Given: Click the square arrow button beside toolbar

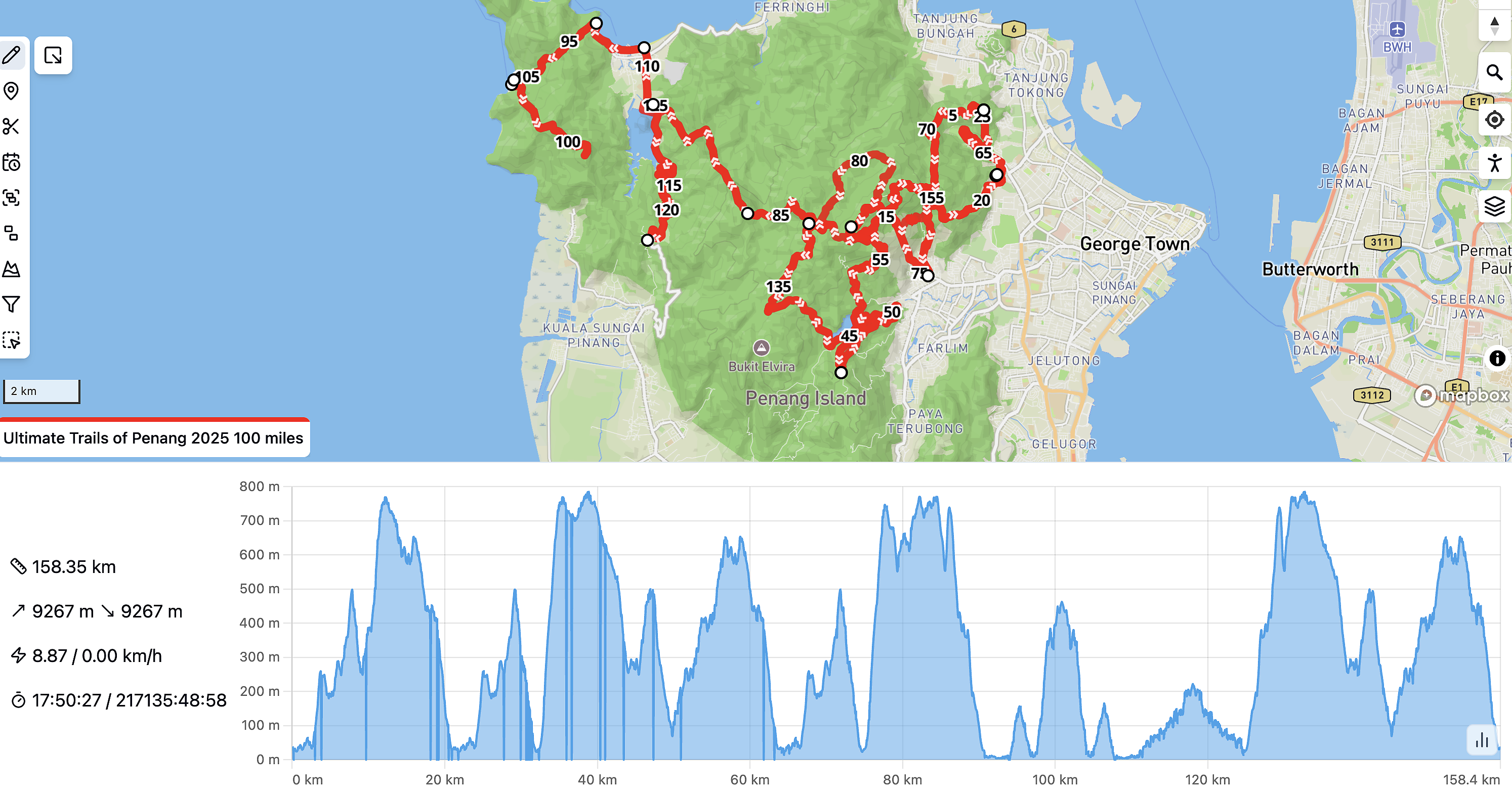Looking at the screenshot, I should (x=53, y=56).
